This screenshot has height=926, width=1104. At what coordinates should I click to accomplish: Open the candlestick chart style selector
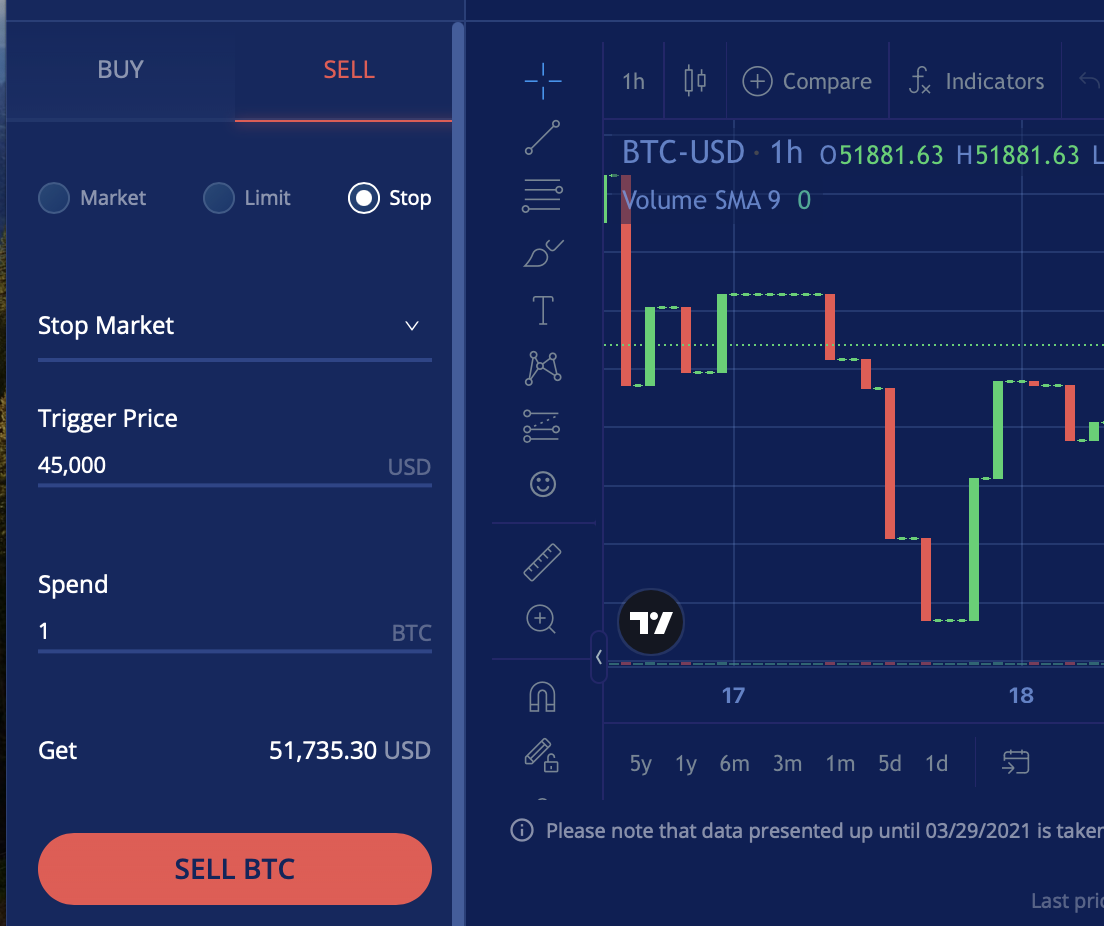point(695,81)
